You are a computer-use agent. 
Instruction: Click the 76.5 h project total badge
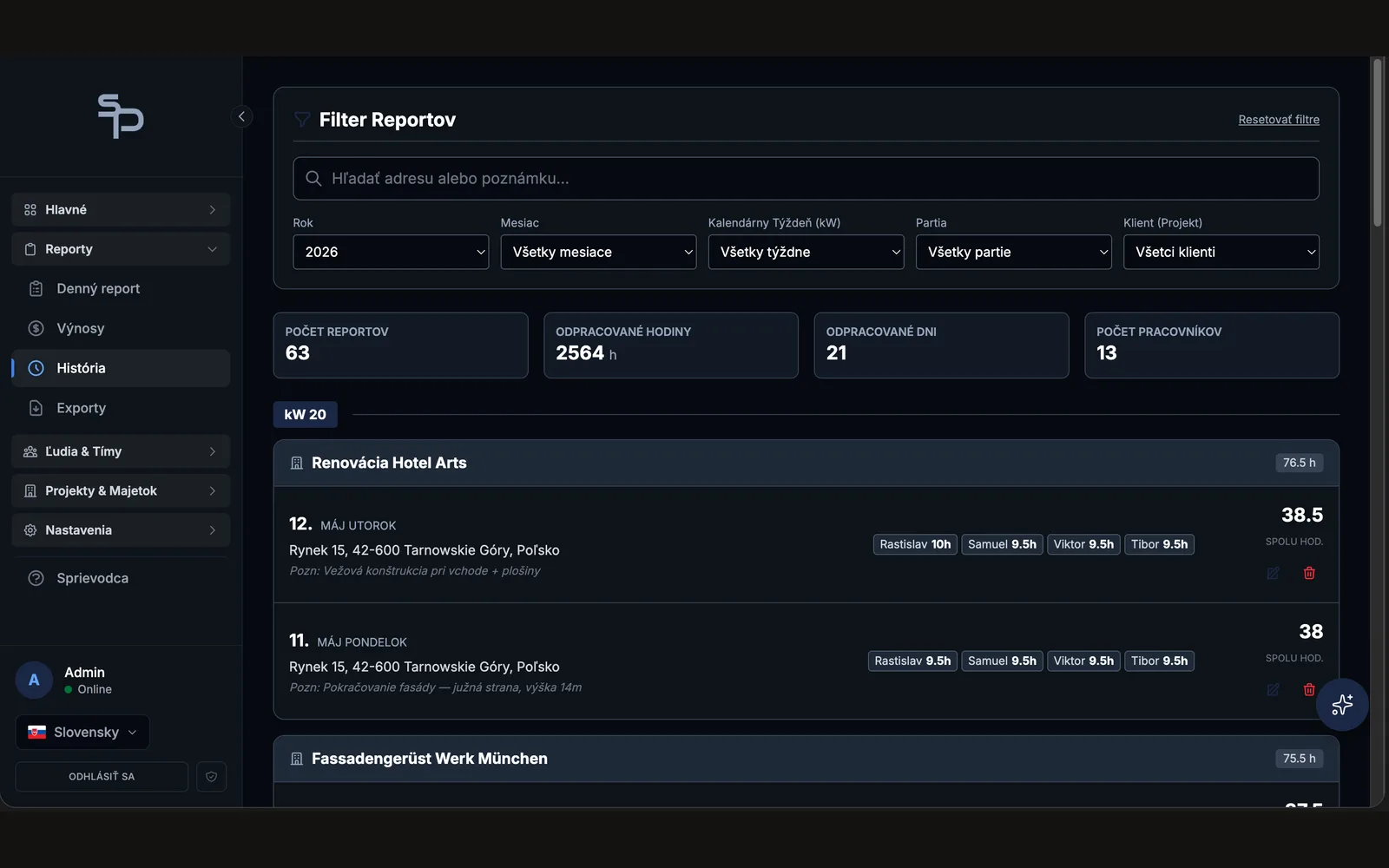click(x=1300, y=463)
